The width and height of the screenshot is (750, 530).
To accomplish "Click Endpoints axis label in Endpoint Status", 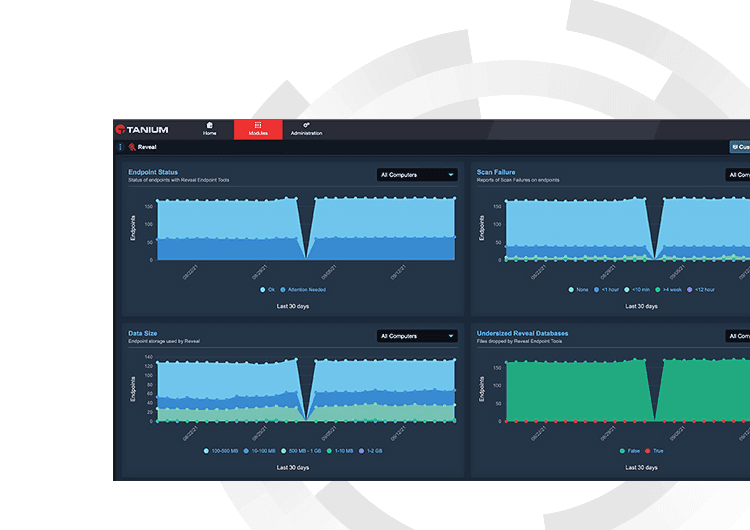I will click(x=133, y=228).
